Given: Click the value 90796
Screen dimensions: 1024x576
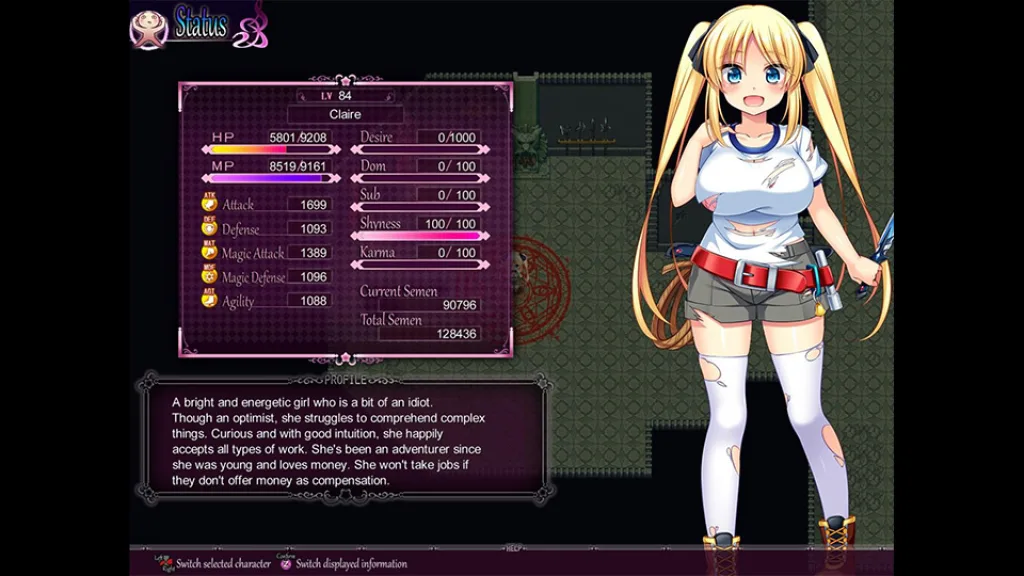Looking at the screenshot, I should (460, 305).
